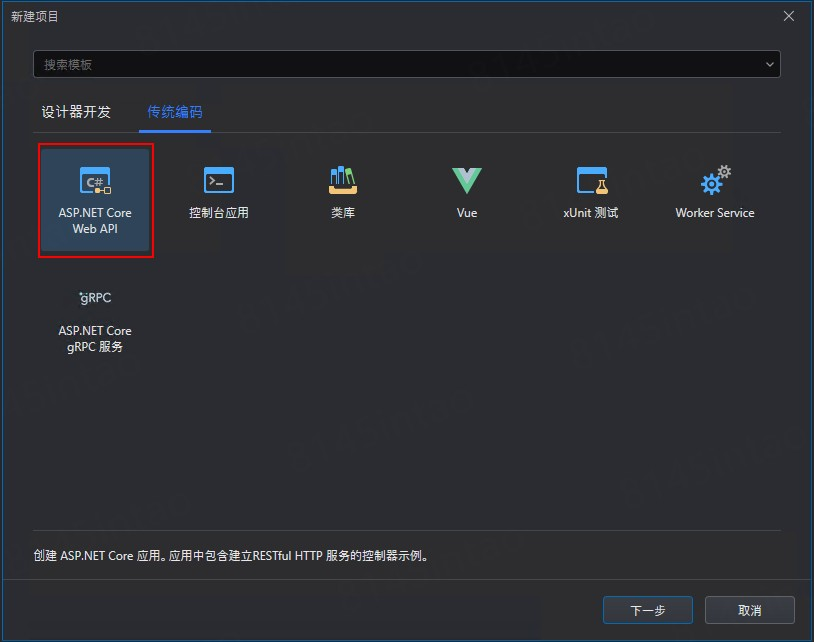Viewport: 814px width, 642px height.
Task: Select the Vue template icon
Action: coord(467,180)
